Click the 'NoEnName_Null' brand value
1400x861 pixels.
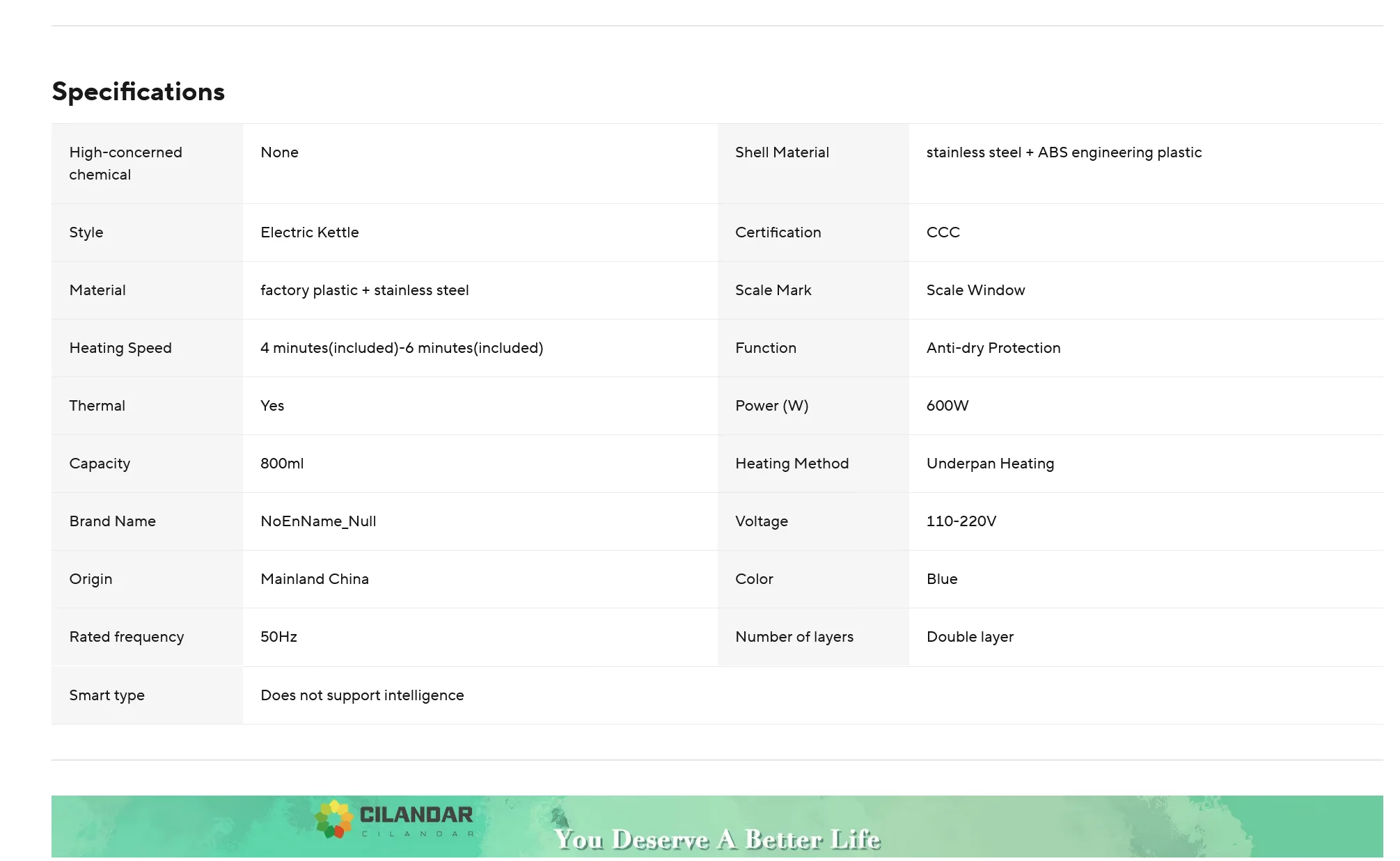point(317,521)
